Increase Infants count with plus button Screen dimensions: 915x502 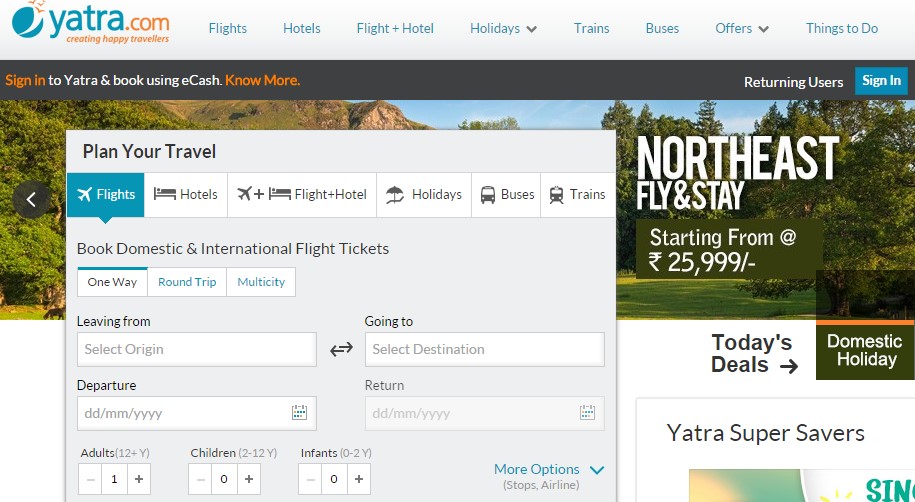358,479
